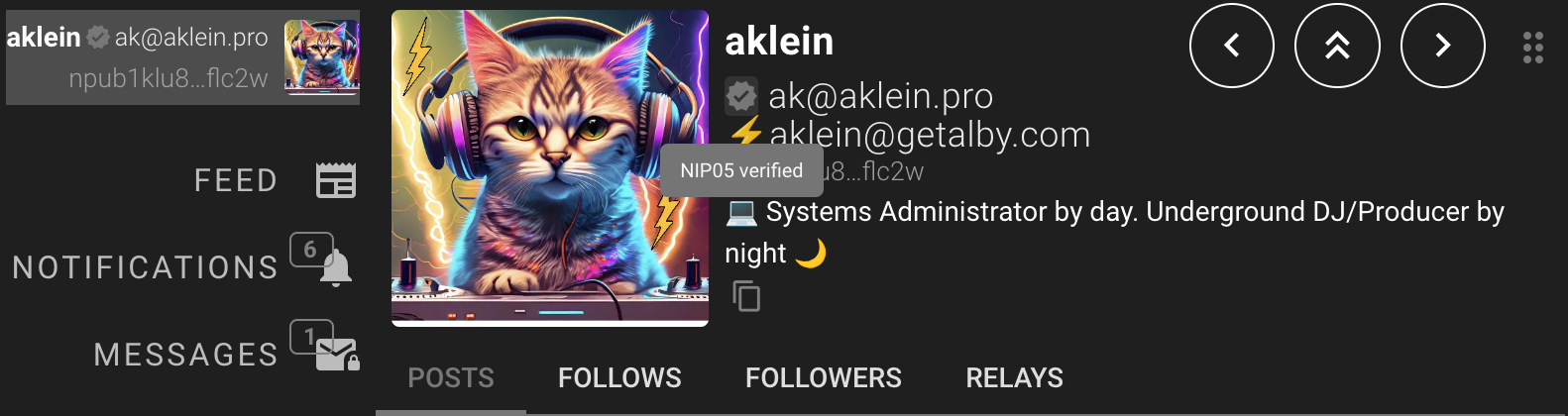Viewport: 1568px width, 416px height.
Task: Switch to the Posts tab
Action: tap(451, 377)
